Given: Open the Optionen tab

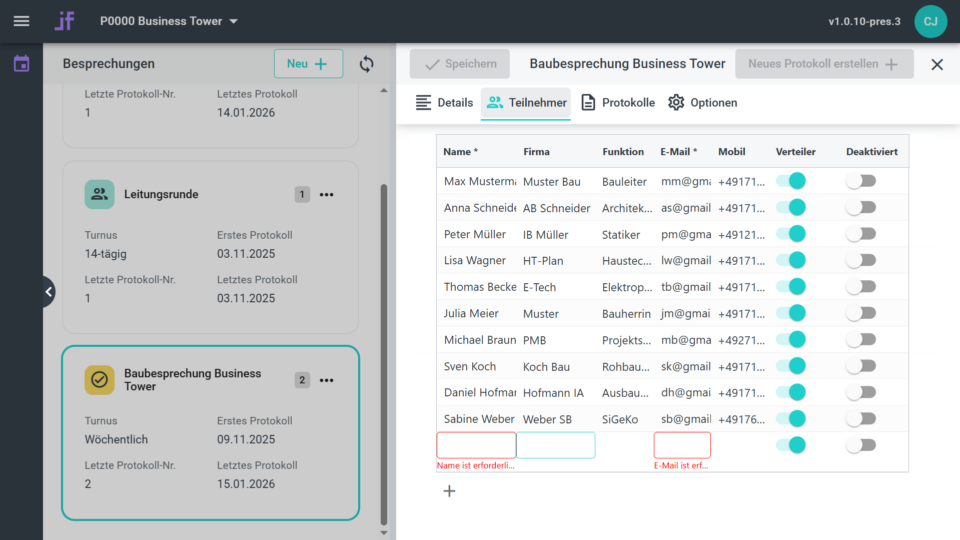Looking at the screenshot, I should (x=702, y=103).
